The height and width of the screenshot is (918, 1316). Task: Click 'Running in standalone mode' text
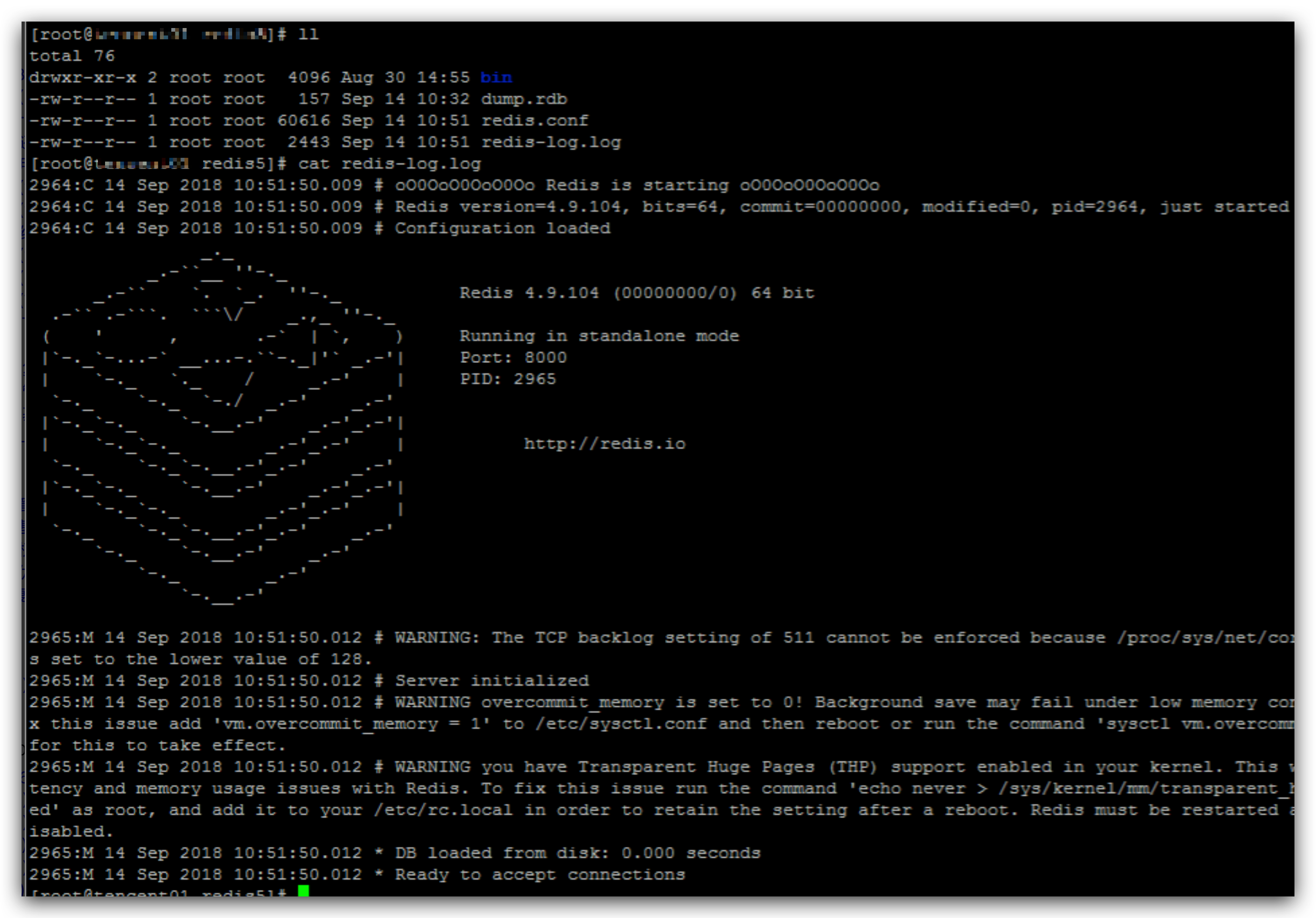click(x=599, y=336)
